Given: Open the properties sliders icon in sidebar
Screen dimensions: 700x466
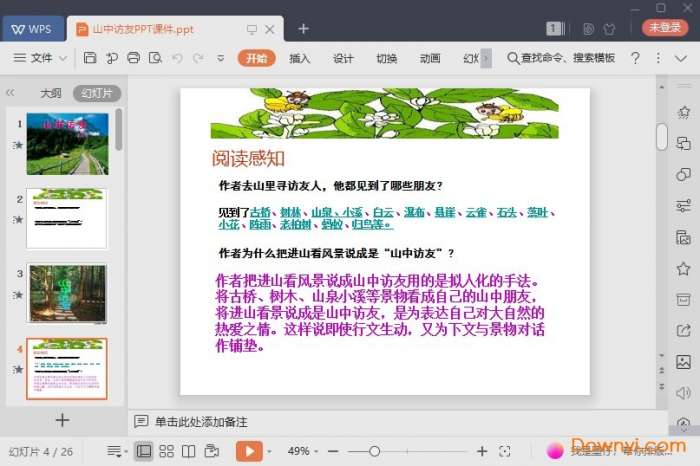Looking at the screenshot, I should pyautogui.click(x=683, y=206).
